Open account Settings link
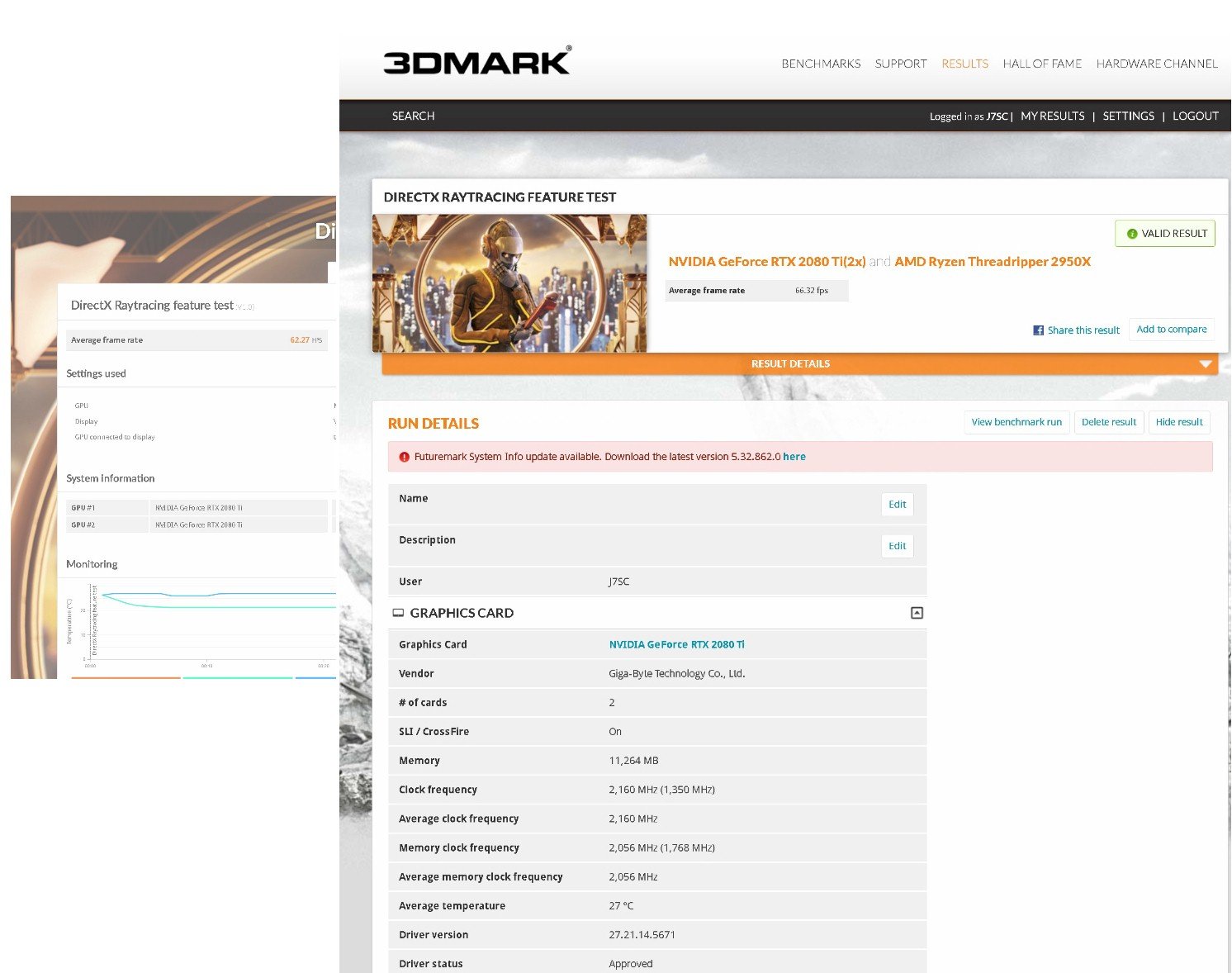1232x973 pixels. pyautogui.click(x=1129, y=116)
